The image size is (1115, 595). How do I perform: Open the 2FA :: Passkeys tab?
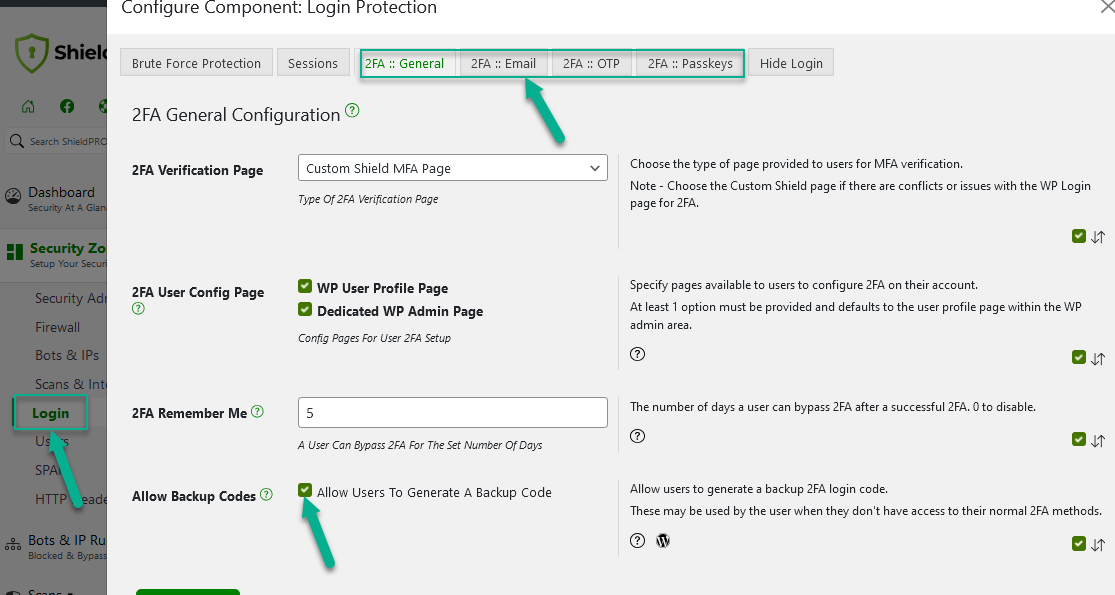click(x=689, y=63)
